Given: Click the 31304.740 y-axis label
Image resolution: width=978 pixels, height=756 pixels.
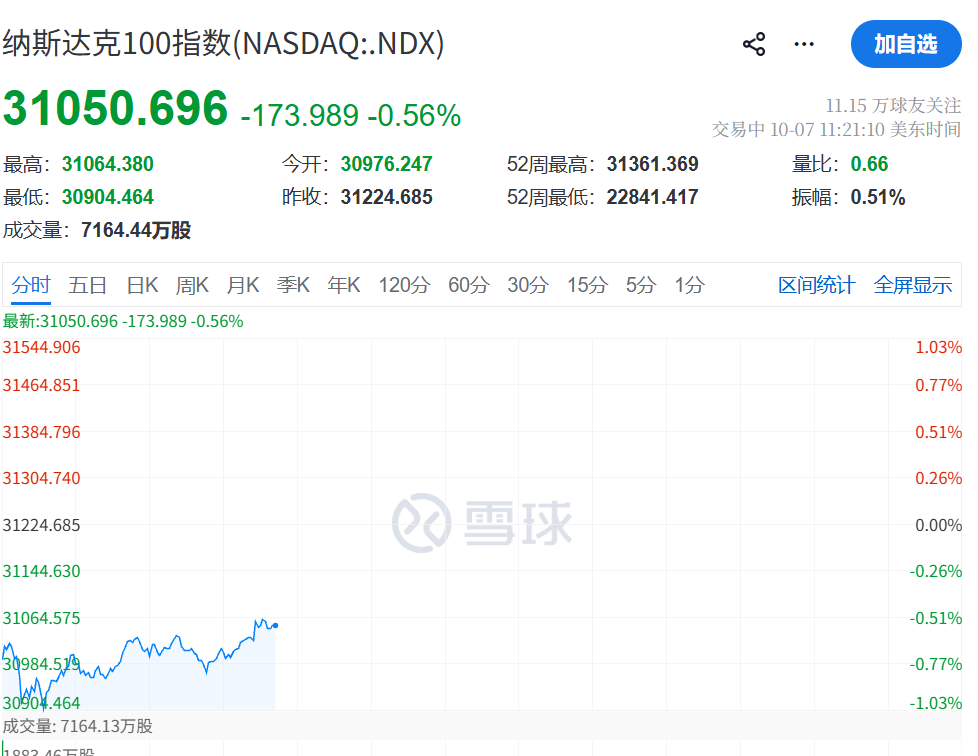Looking at the screenshot, I should pyautogui.click(x=41, y=478).
